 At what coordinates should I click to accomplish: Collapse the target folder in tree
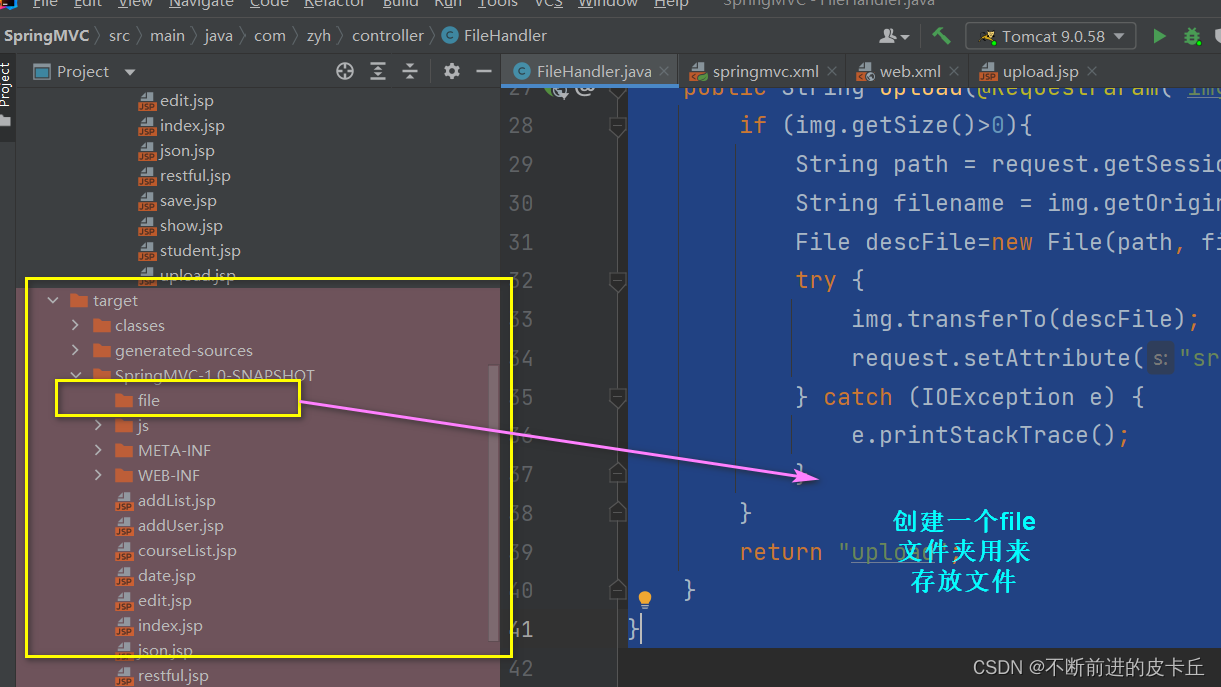click(x=53, y=300)
